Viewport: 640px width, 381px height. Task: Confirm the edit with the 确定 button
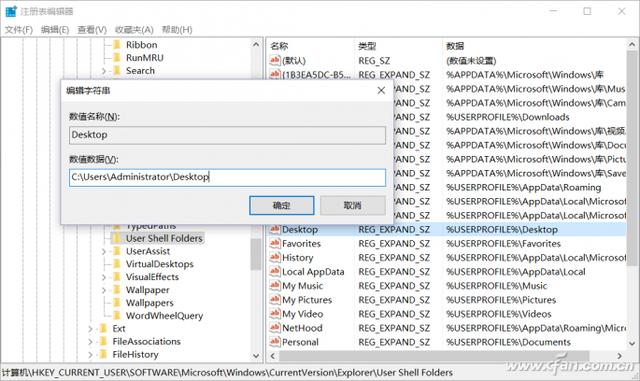click(282, 205)
